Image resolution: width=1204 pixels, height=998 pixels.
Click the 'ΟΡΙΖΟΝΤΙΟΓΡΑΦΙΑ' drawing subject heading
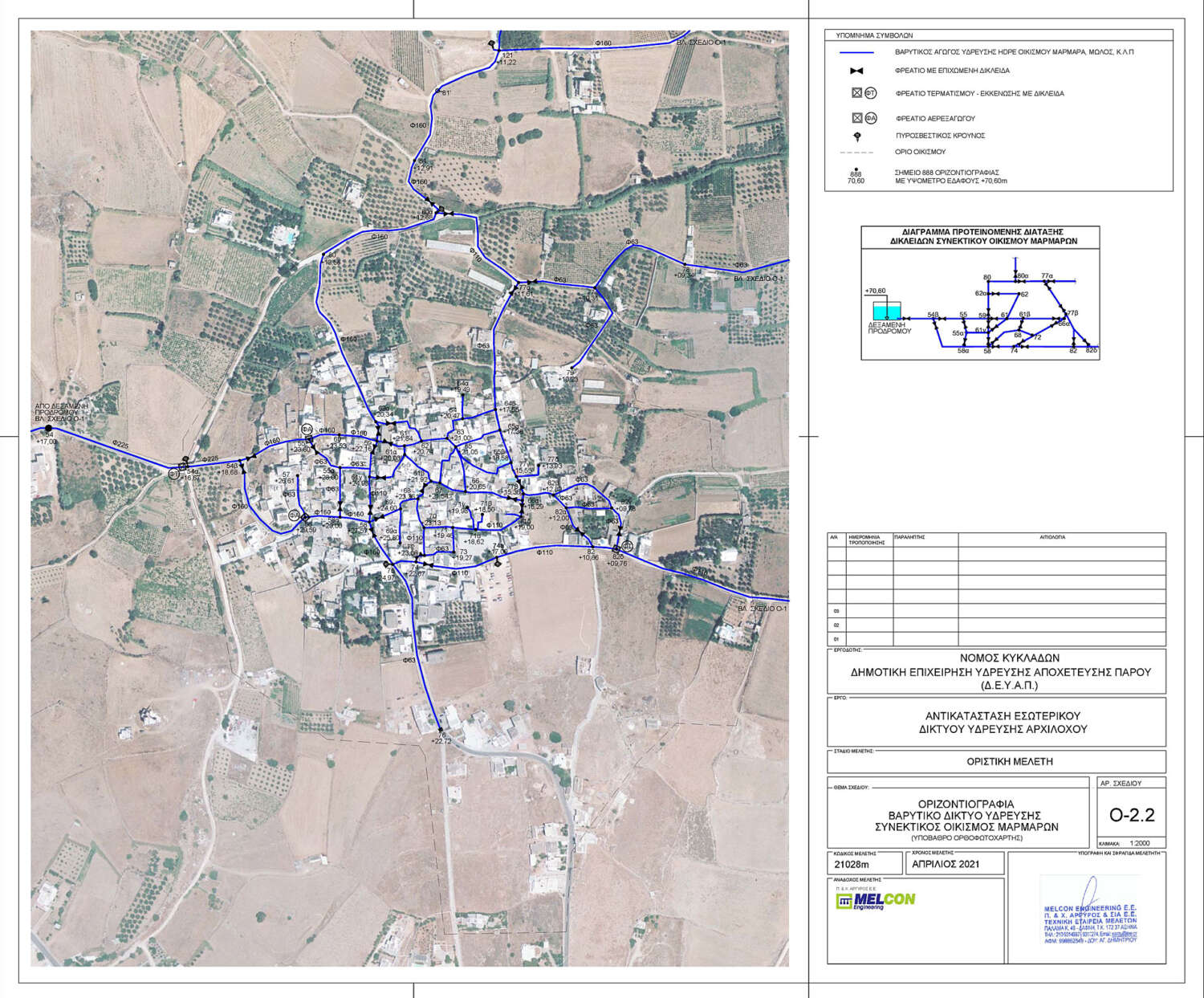click(966, 804)
